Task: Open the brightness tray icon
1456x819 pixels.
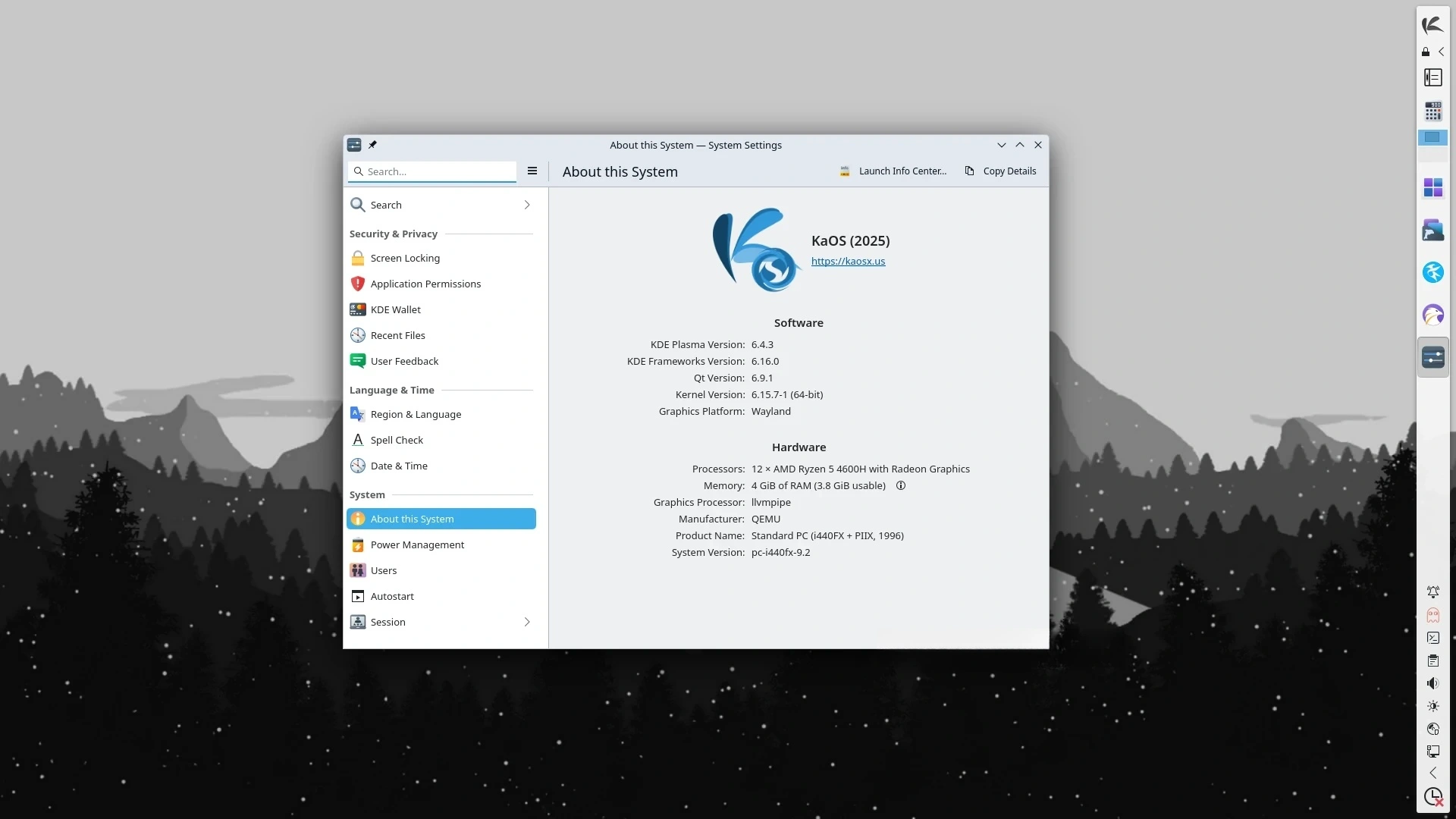Action: 1432,706
